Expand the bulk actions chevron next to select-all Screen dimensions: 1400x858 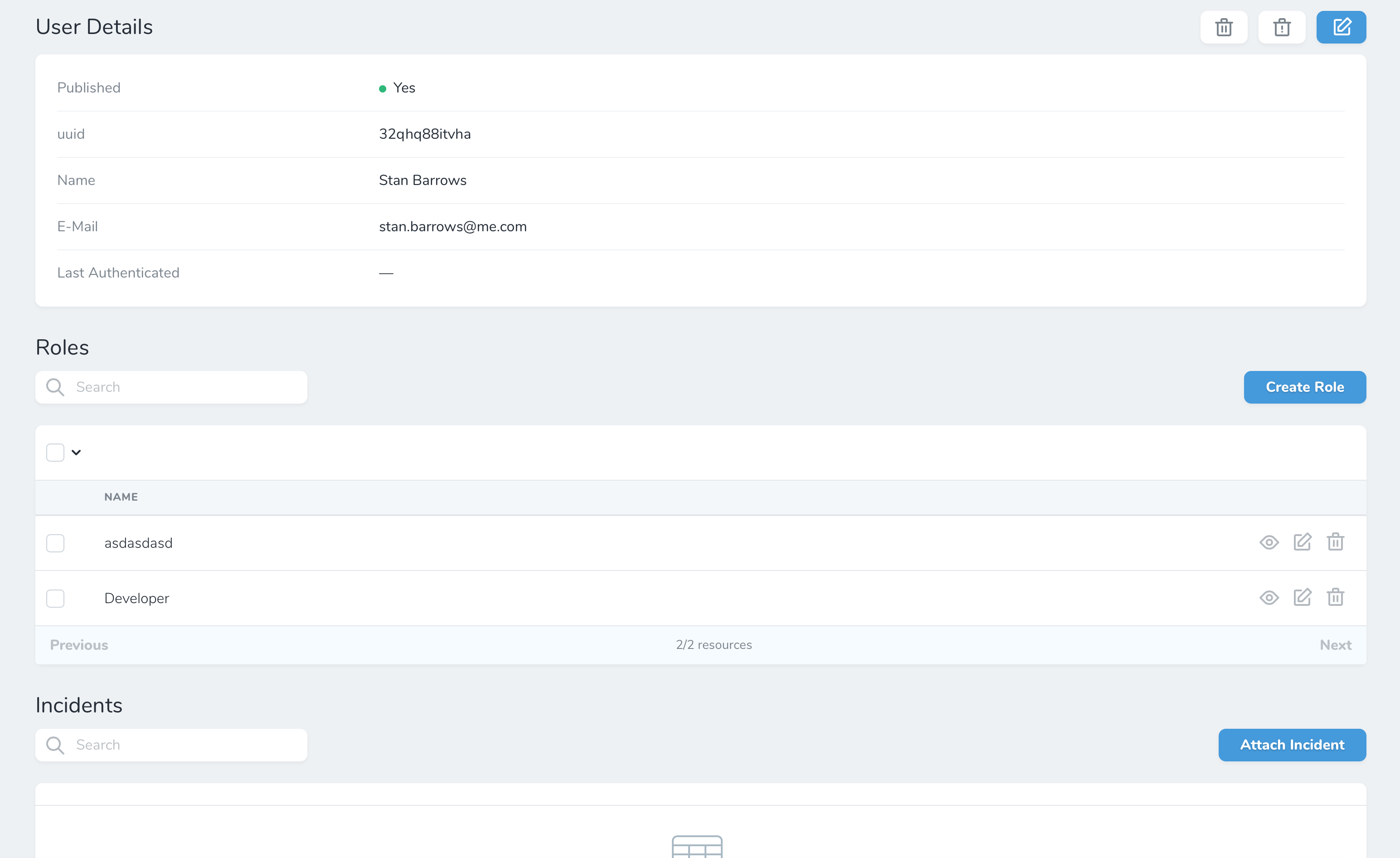click(x=77, y=452)
